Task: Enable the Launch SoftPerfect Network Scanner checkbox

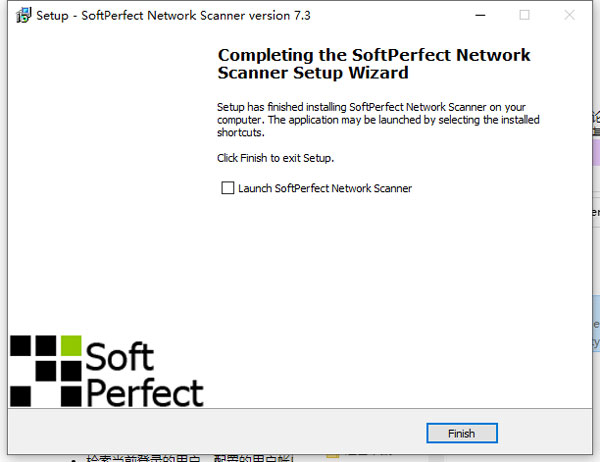Action: pos(228,188)
